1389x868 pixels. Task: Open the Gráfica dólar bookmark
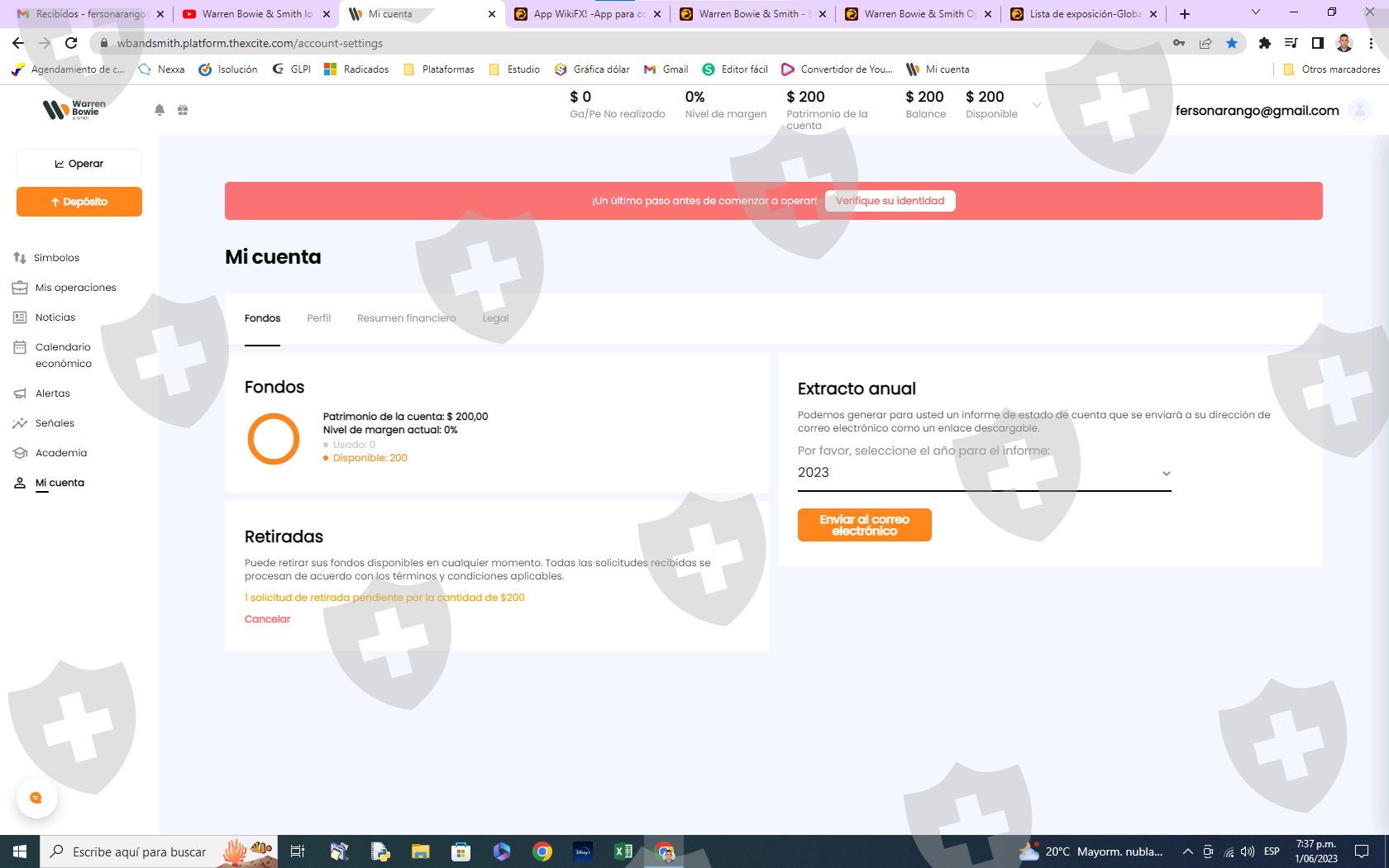(x=592, y=69)
